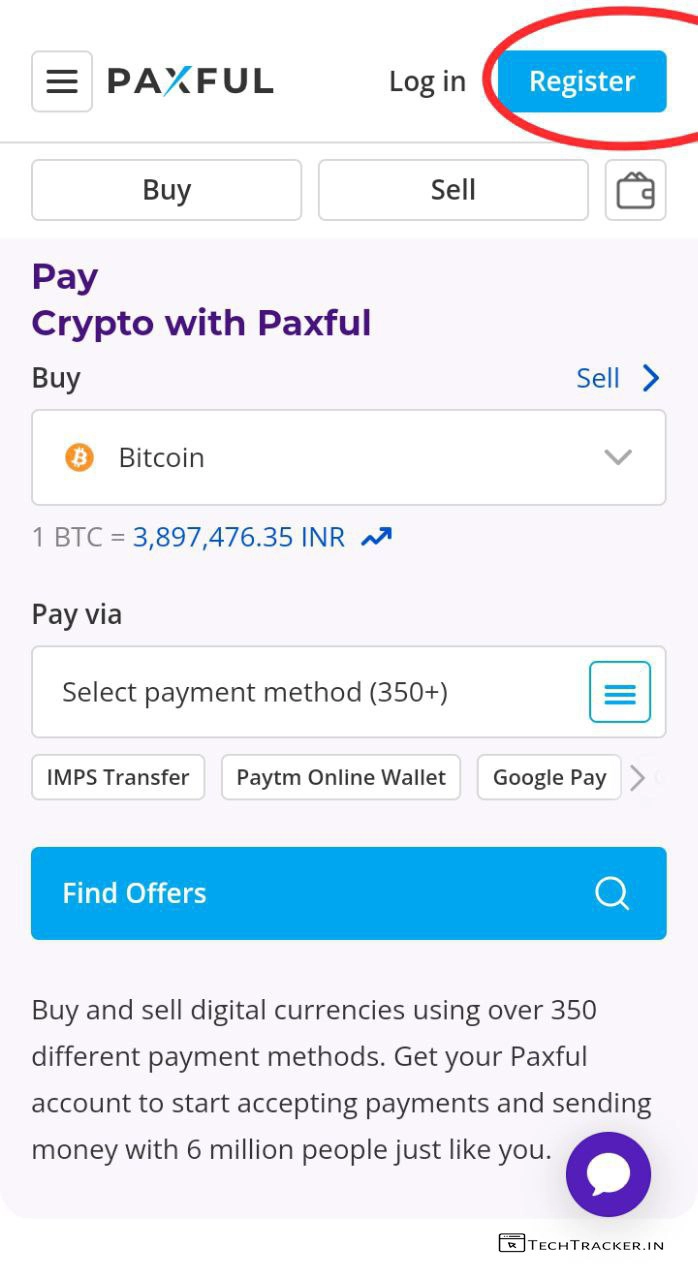Select Google Pay payment chip
698x1280 pixels.
click(x=549, y=777)
